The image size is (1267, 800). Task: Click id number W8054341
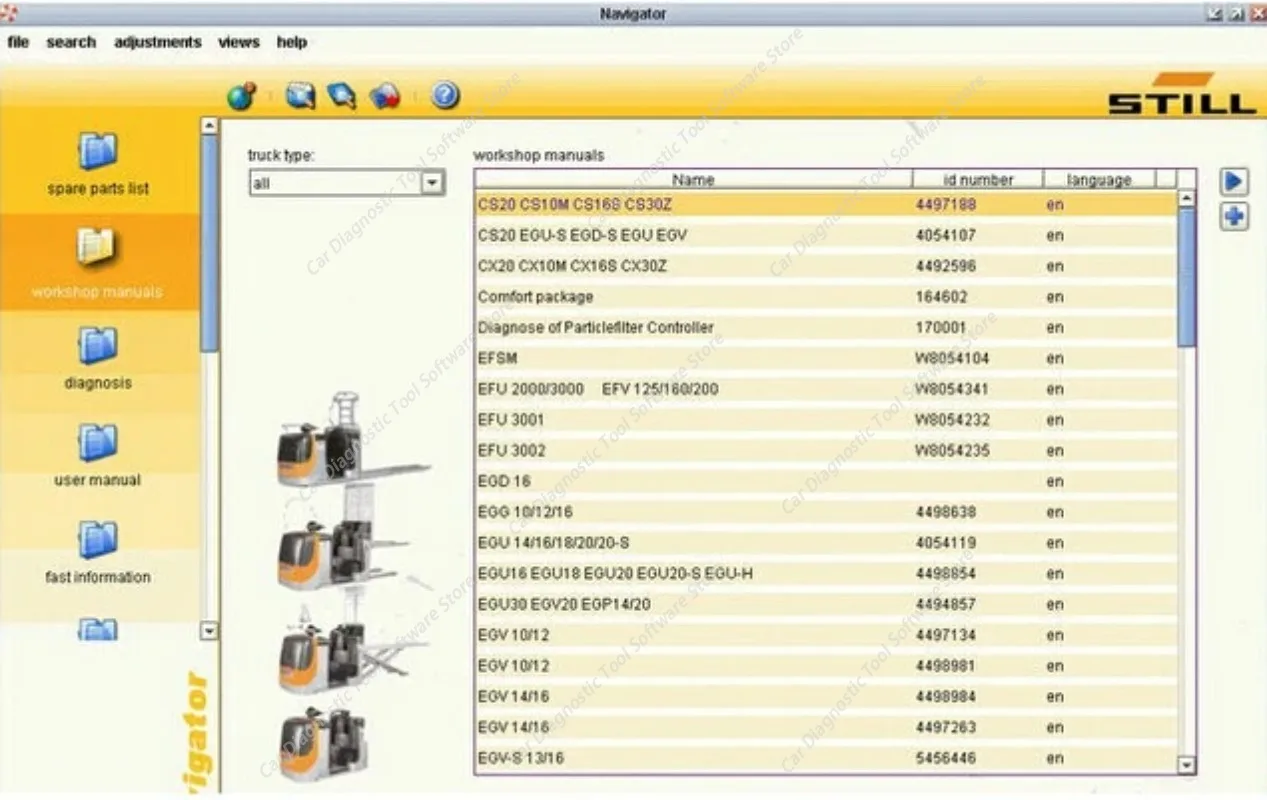click(x=952, y=389)
